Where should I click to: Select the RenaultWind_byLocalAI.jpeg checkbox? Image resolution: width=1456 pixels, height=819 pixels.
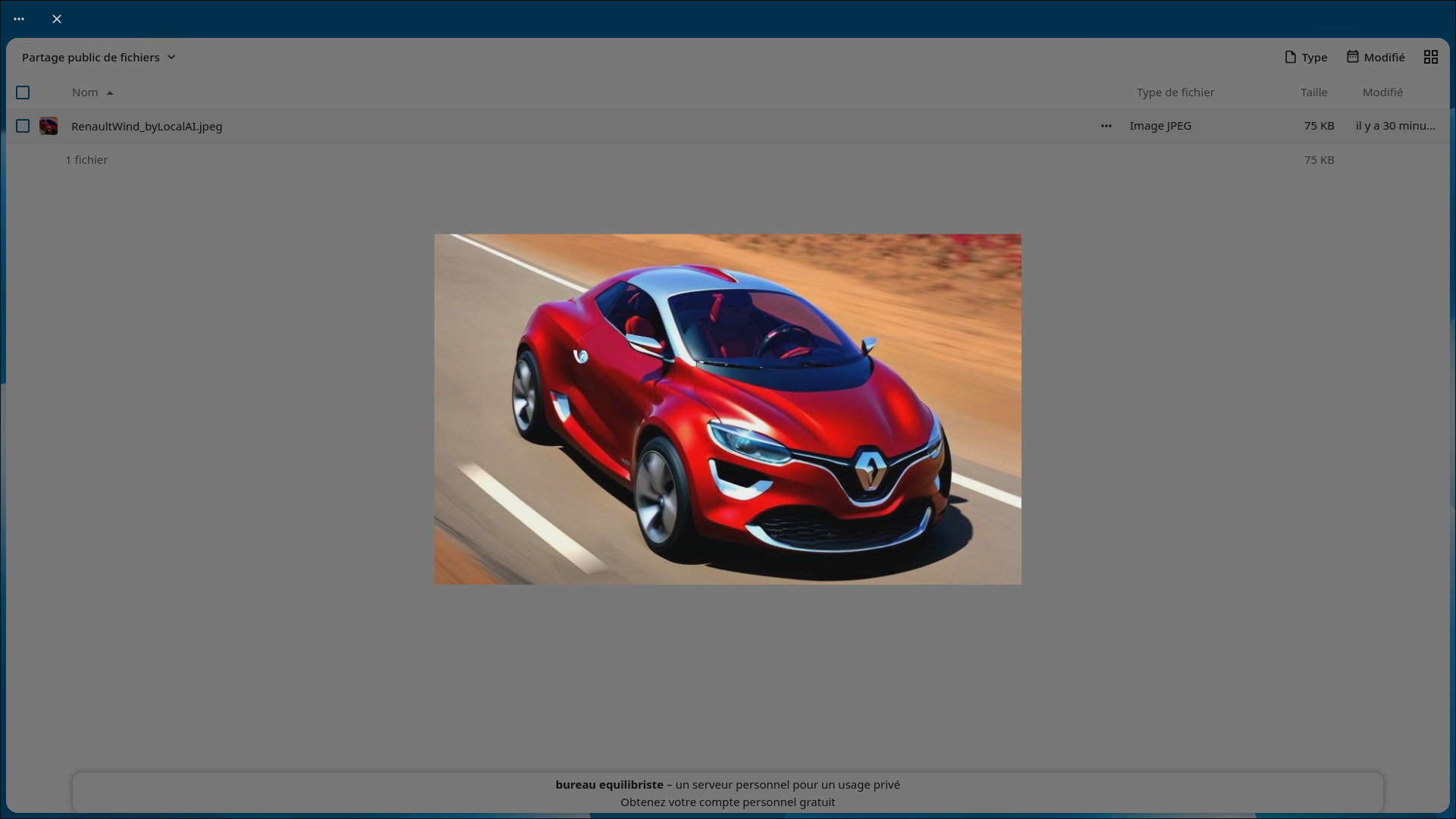[23, 126]
